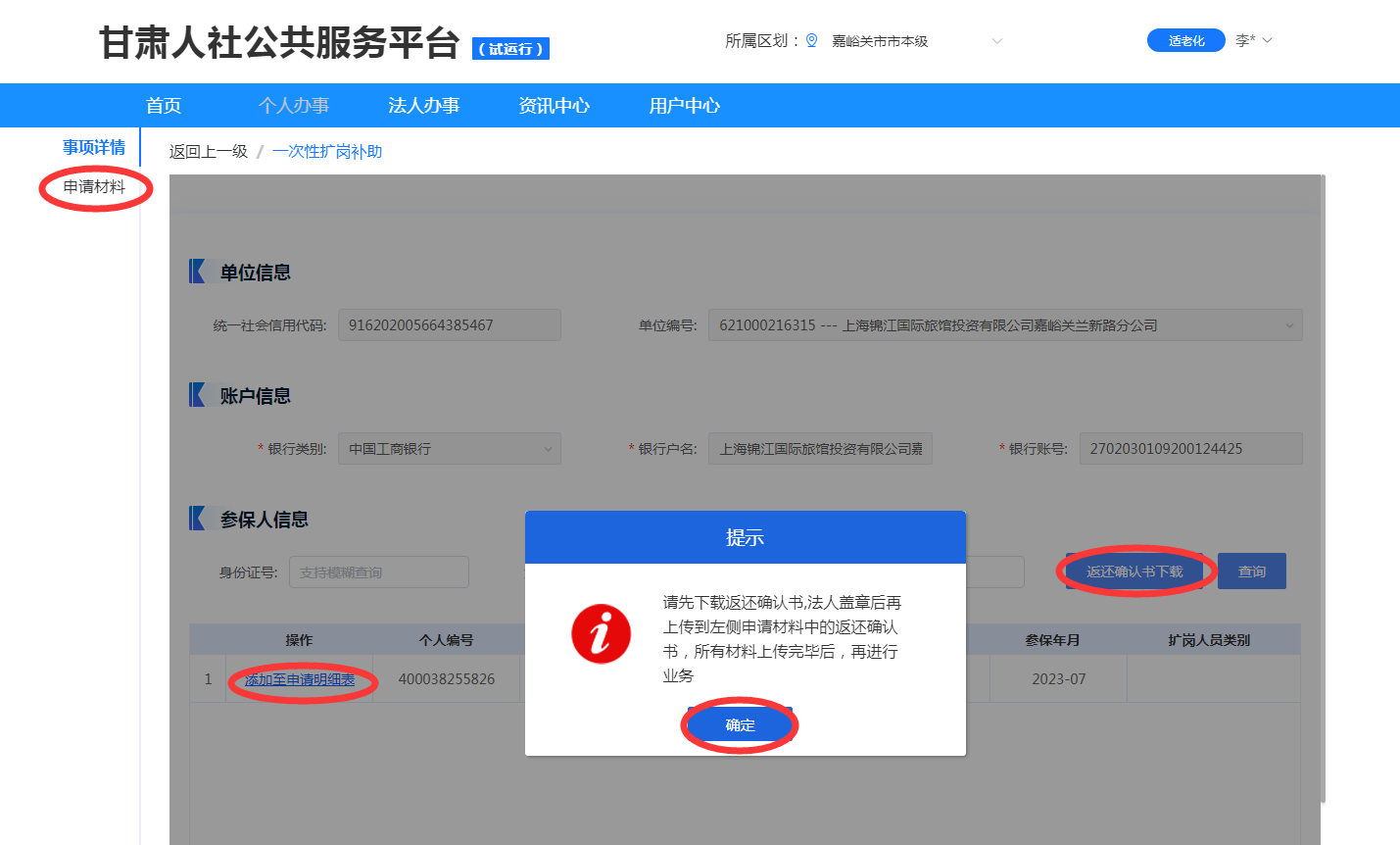Image resolution: width=1400 pixels, height=845 pixels.
Task: Click the 添加至申请明细表 link
Action: pyautogui.click(x=300, y=679)
